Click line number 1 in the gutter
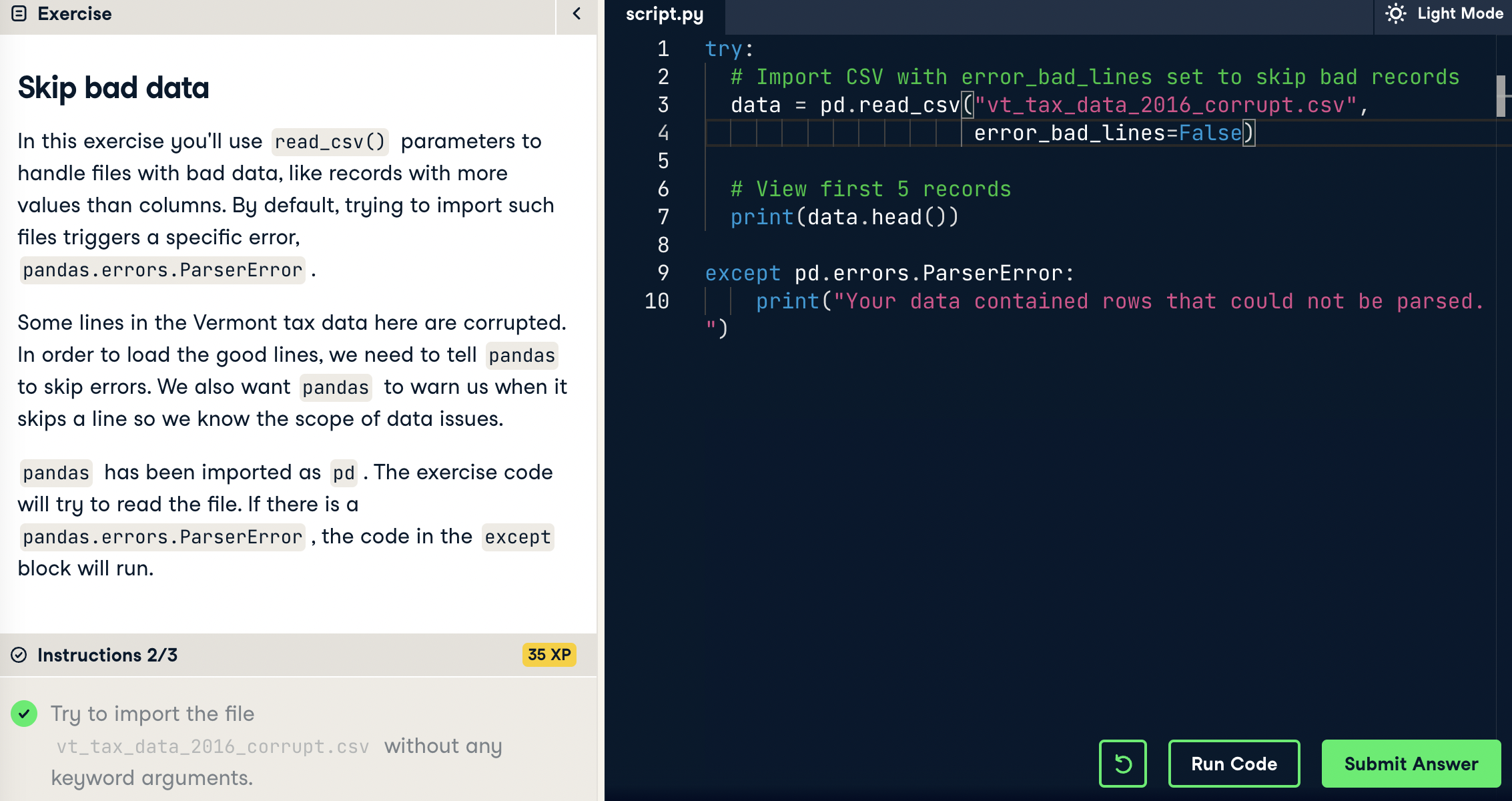The width and height of the screenshot is (1512, 801). 663,49
